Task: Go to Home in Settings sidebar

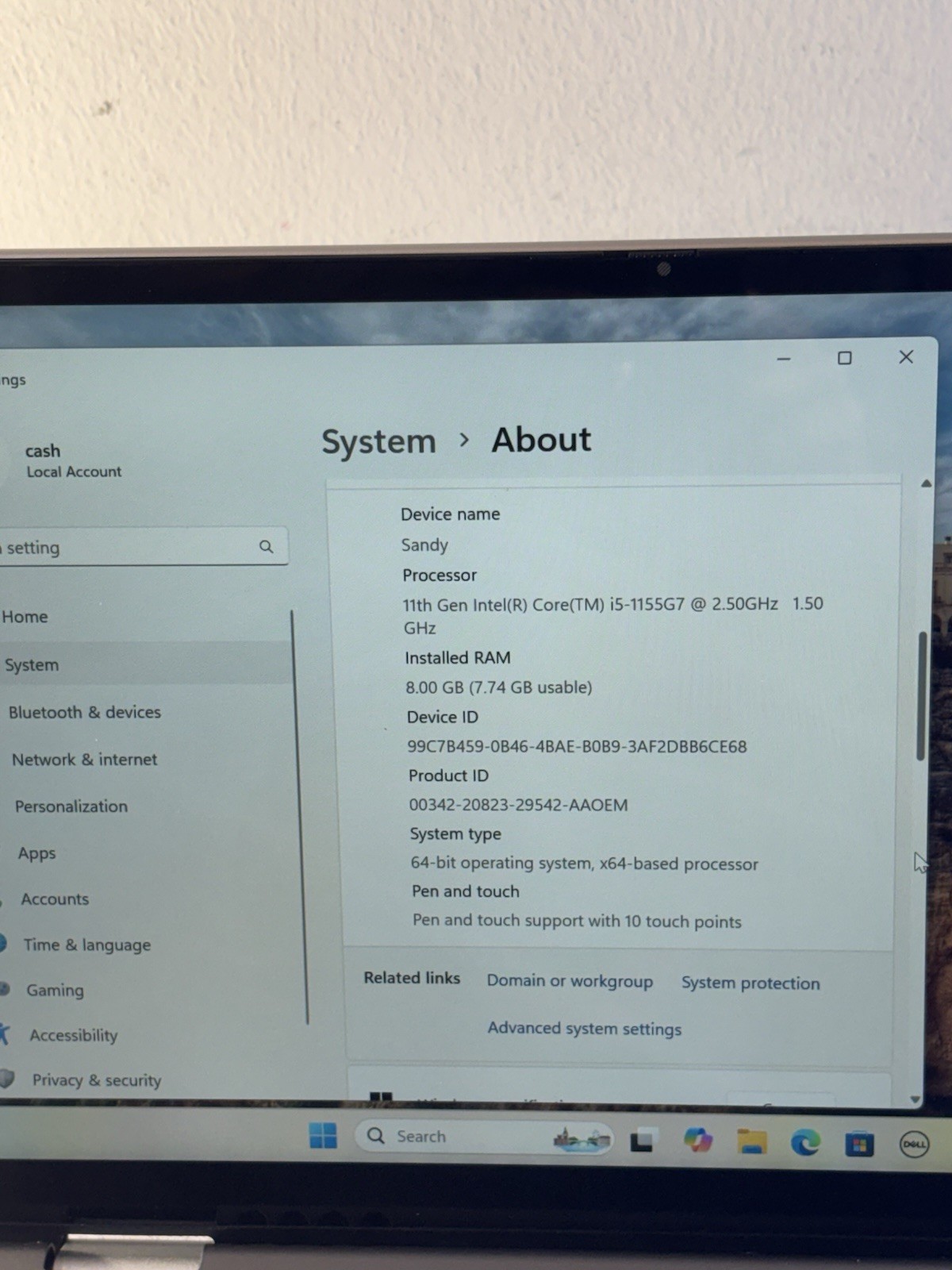Action: (25, 617)
